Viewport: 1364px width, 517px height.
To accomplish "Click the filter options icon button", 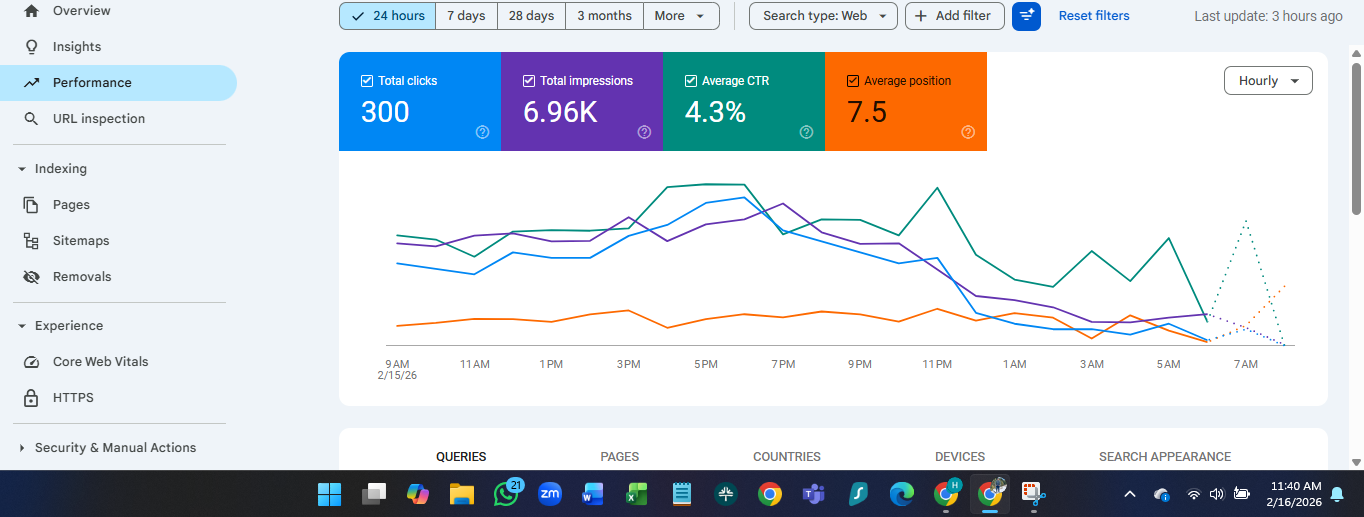I will tap(1026, 16).
